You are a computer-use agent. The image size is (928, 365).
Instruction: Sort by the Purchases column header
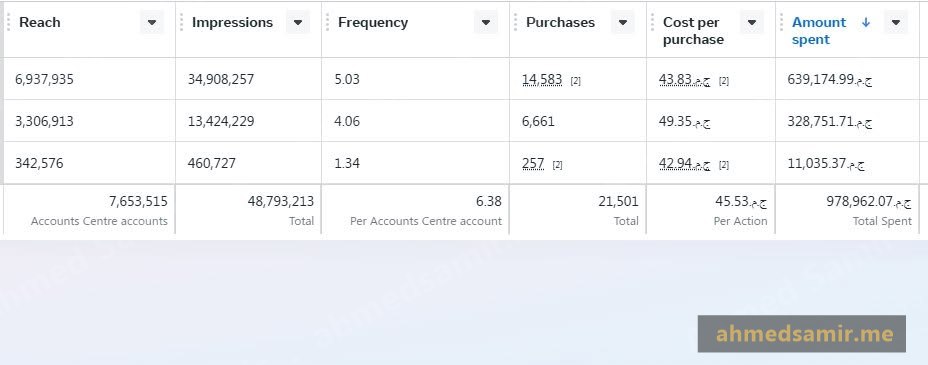tap(560, 22)
